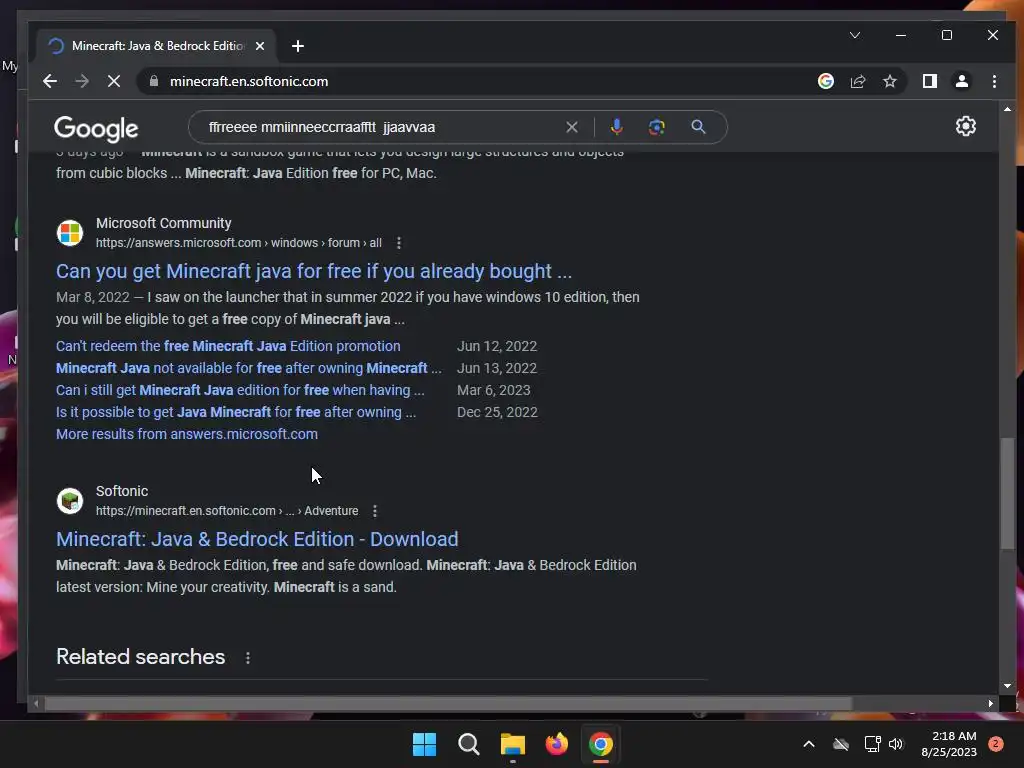1024x768 pixels.
Task: Open 'Minecraft: Java & Bedrock Edition - Download' result
Action: pos(257,539)
